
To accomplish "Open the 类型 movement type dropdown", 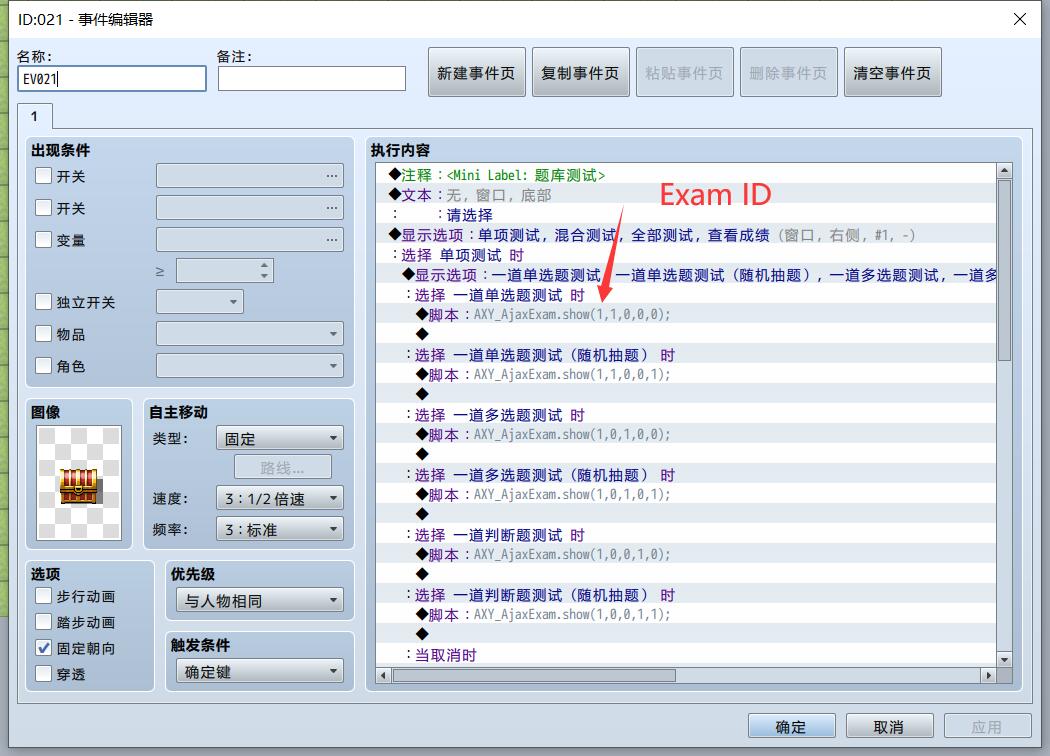I will (280, 439).
